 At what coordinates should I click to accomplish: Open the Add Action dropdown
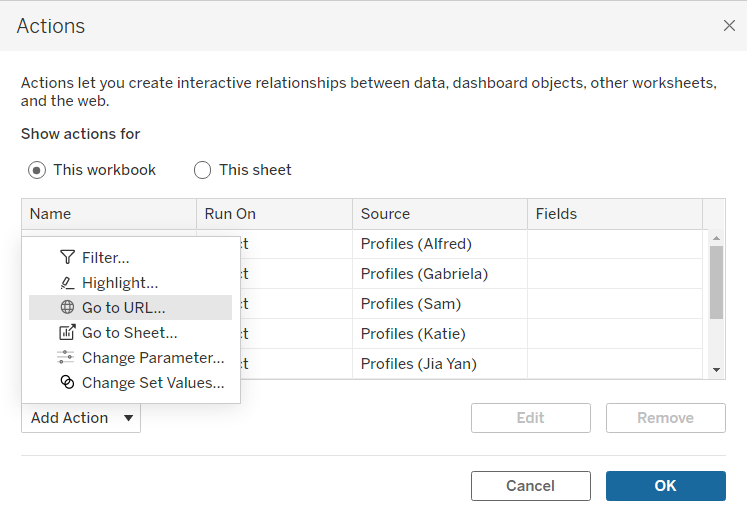pyautogui.click(x=81, y=418)
